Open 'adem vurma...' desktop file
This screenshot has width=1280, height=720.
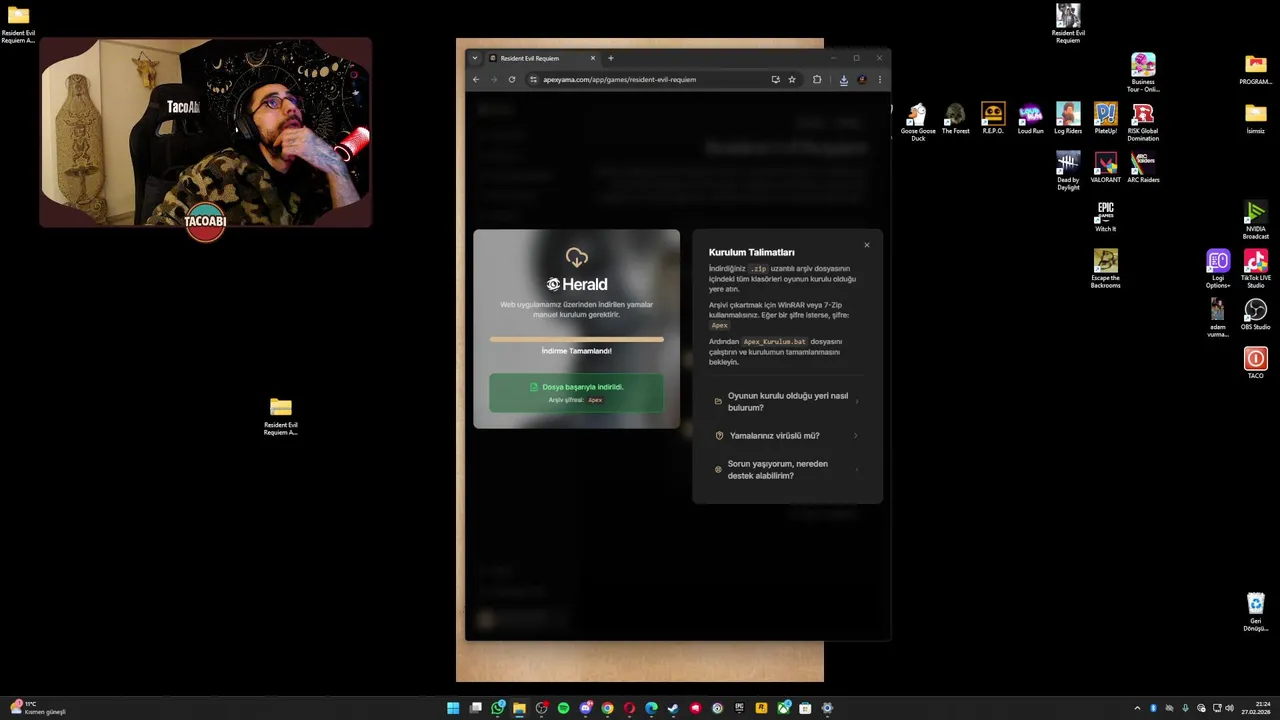click(x=1218, y=317)
